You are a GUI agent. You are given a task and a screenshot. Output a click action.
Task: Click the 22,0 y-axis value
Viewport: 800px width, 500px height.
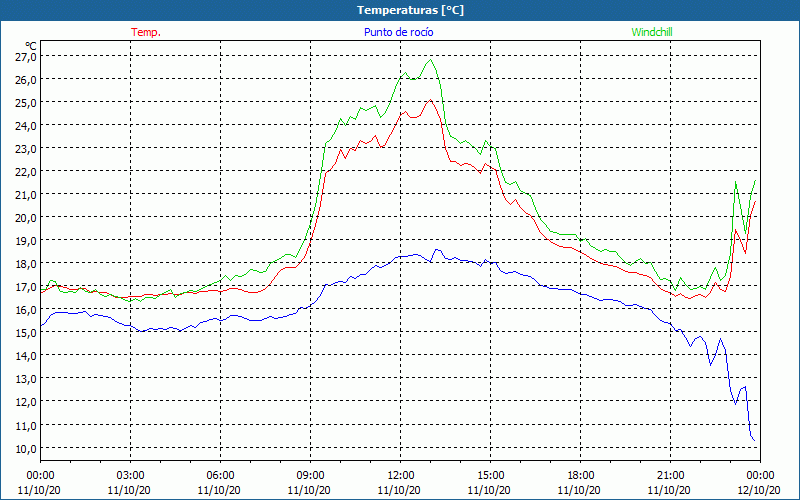point(26,171)
